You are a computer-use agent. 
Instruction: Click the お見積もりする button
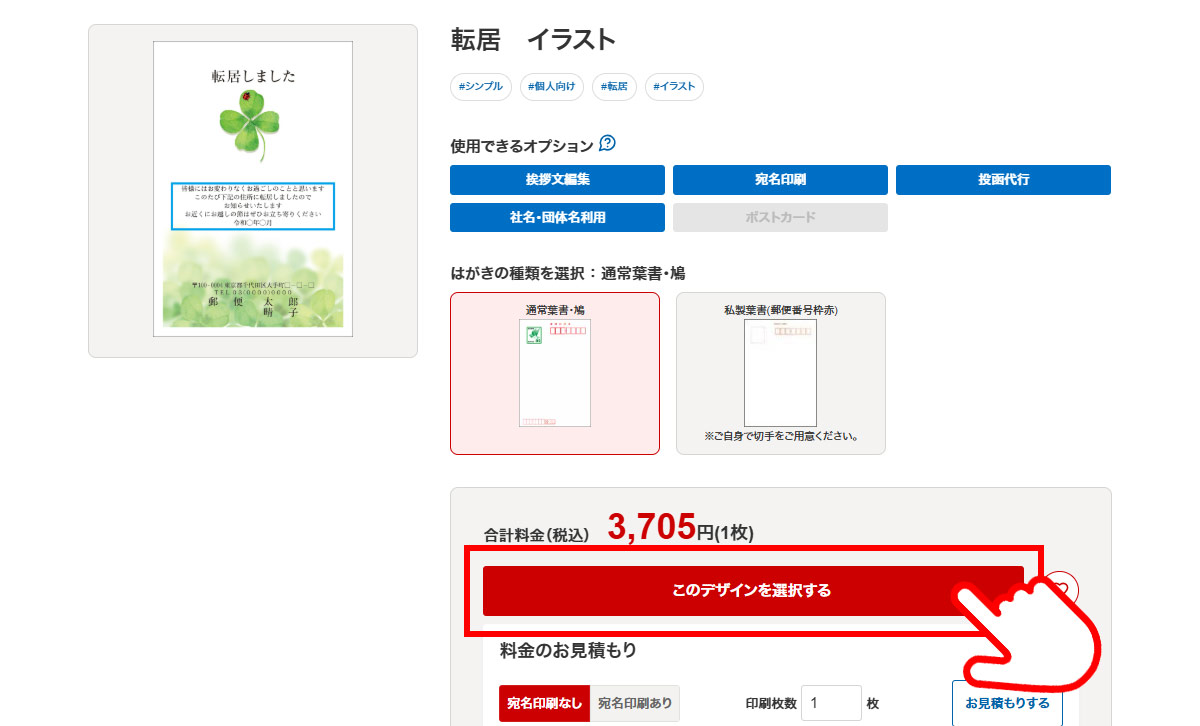click(x=1007, y=703)
